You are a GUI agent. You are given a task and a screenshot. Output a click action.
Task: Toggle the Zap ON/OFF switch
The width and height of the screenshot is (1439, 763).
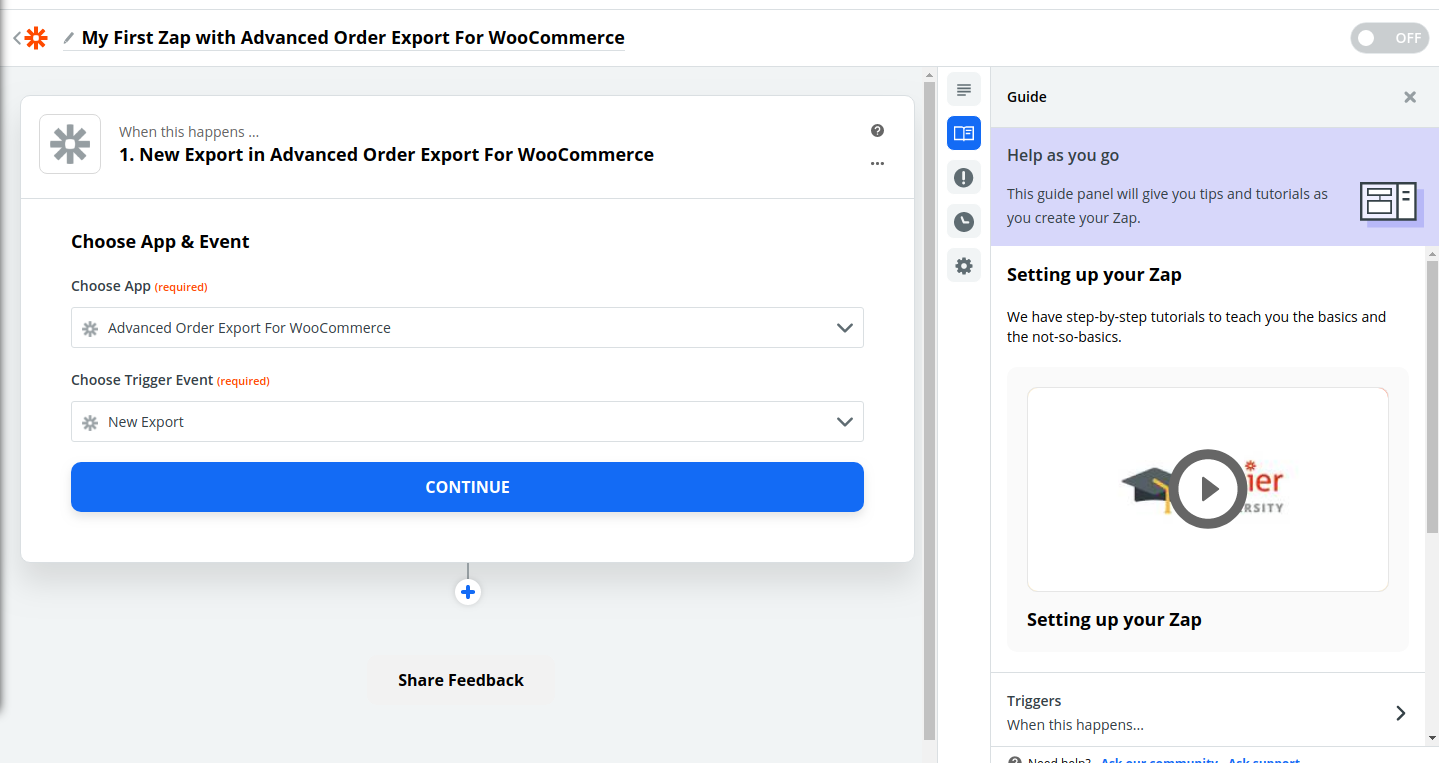[1389, 38]
